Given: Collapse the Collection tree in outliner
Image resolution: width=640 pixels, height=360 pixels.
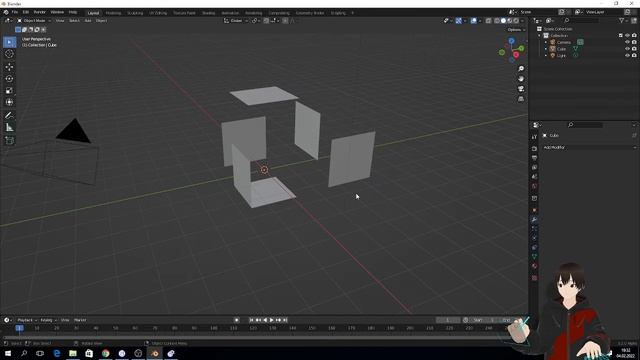Looking at the screenshot, I should tap(540, 36).
